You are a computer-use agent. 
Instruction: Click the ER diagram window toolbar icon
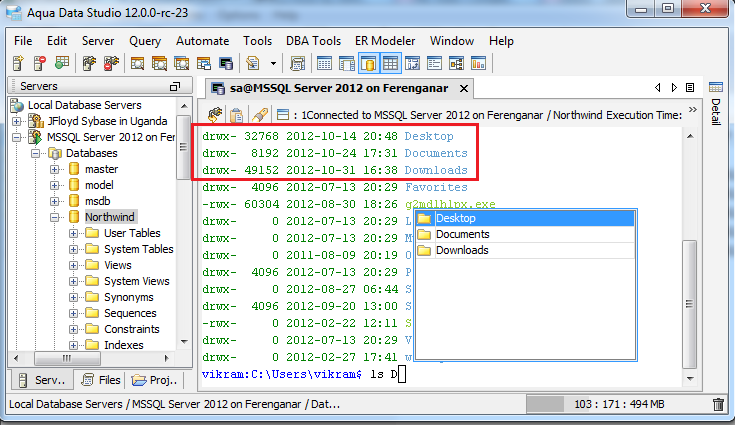point(457,63)
